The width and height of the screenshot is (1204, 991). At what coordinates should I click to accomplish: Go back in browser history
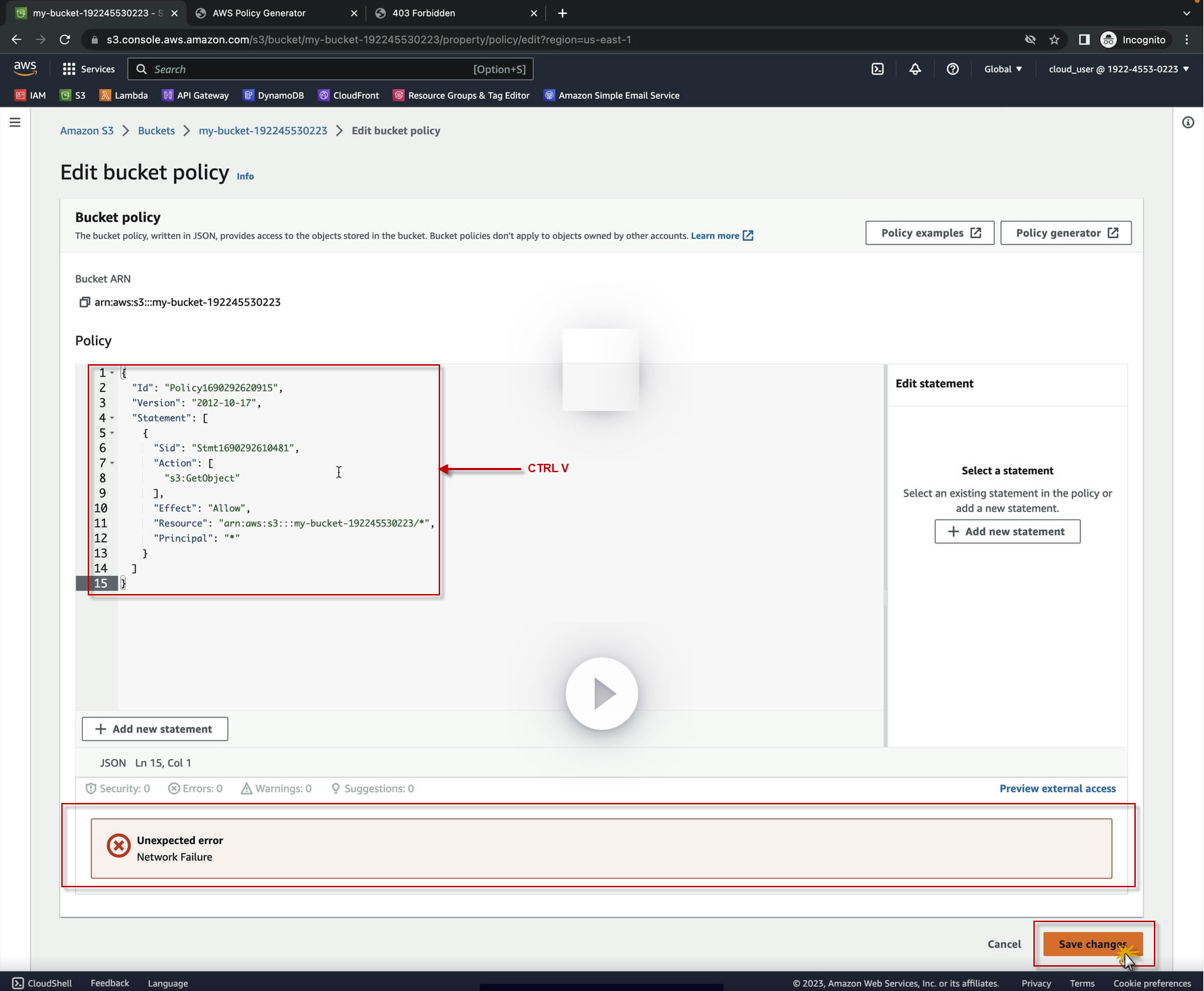(x=17, y=40)
